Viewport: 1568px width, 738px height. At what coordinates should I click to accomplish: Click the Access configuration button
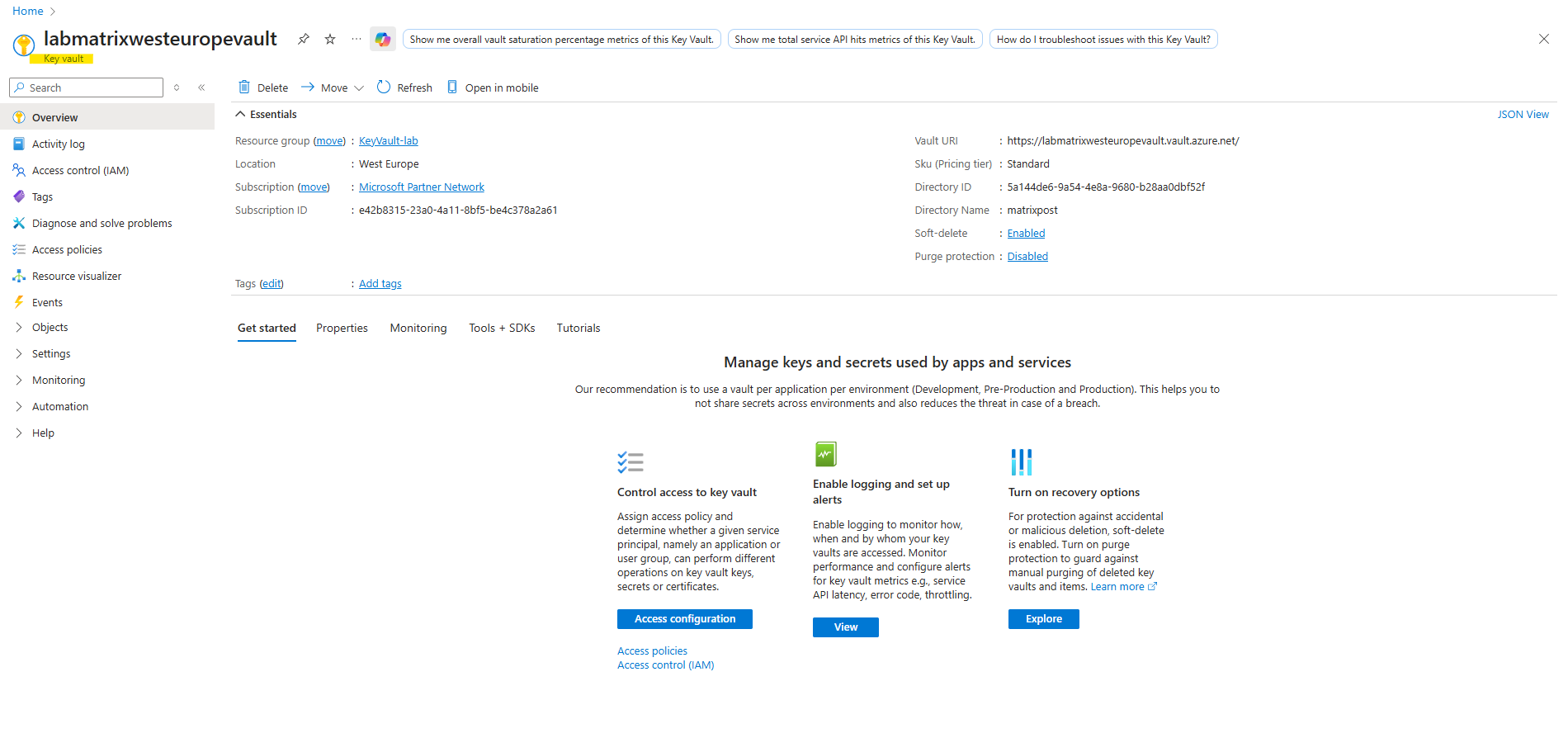(x=685, y=619)
